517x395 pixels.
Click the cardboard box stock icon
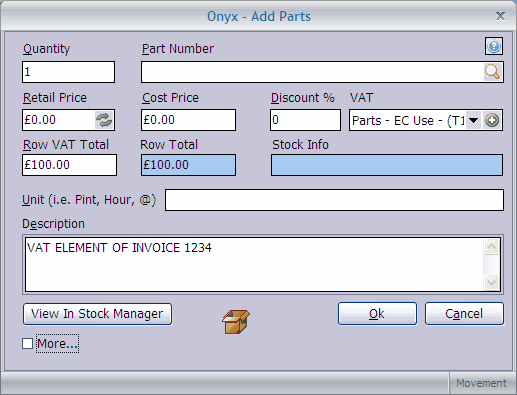pos(236,321)
